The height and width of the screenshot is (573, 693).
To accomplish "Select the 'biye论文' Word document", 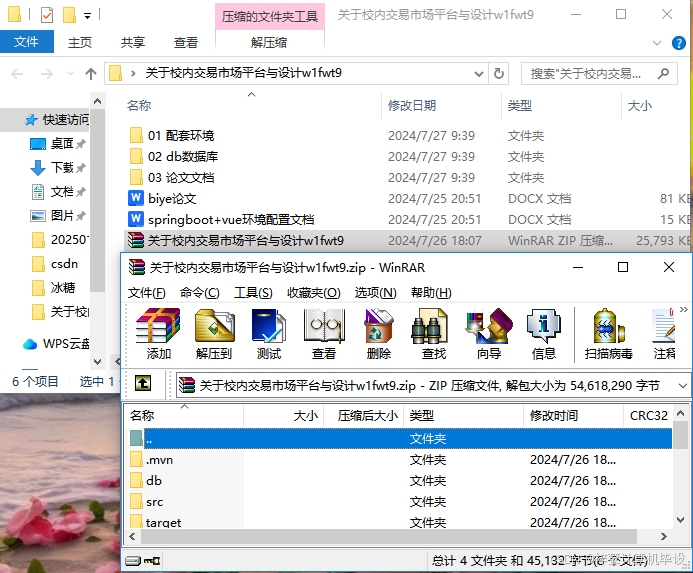I will [x=163, y=199].
